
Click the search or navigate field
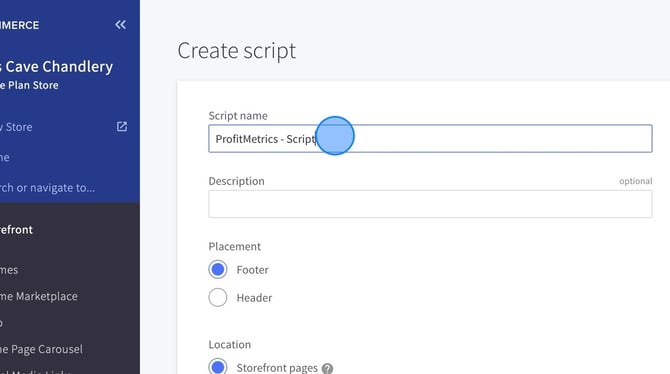(x=47, y=188)
